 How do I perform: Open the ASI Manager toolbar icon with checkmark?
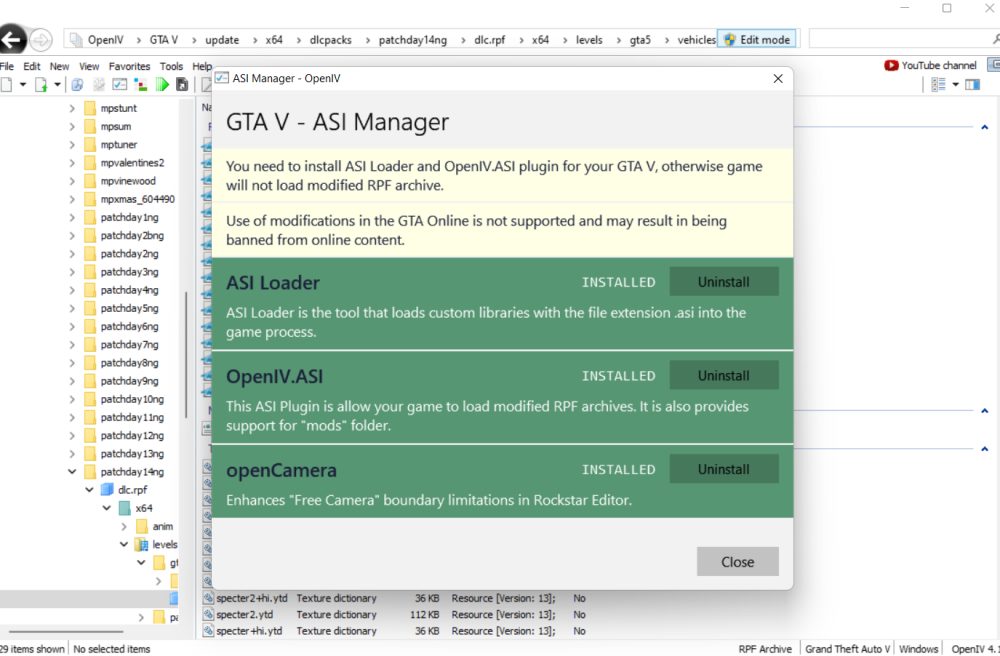pos(119,84)
